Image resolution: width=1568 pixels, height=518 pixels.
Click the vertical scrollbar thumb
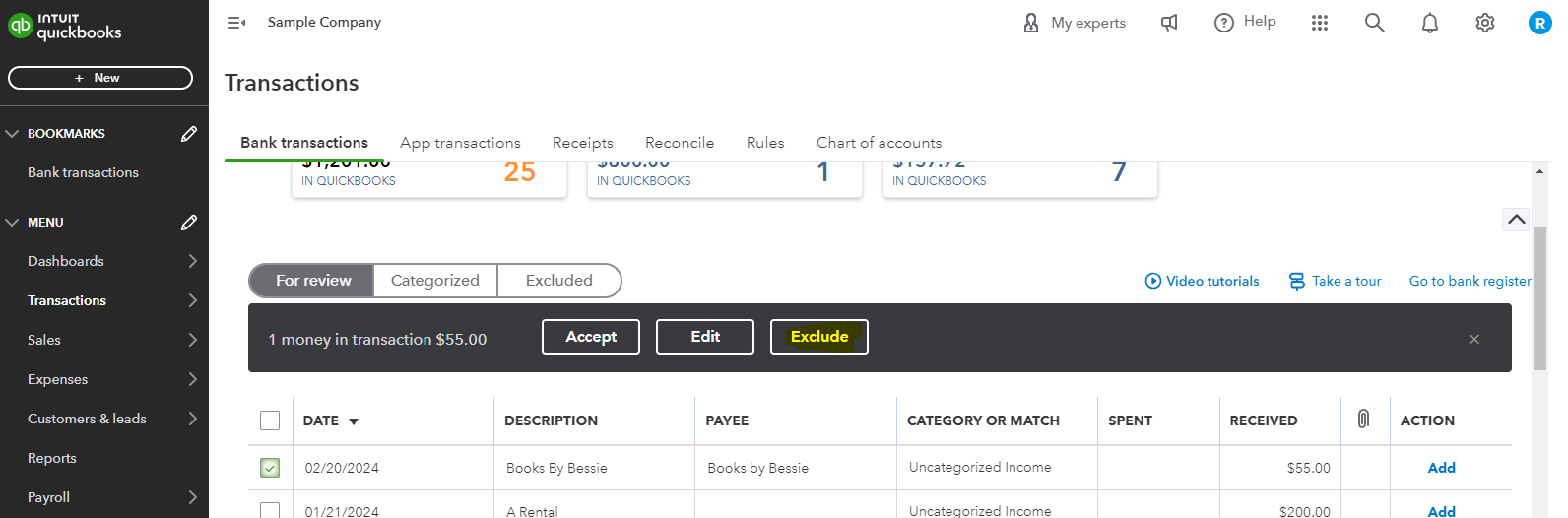1539,297
